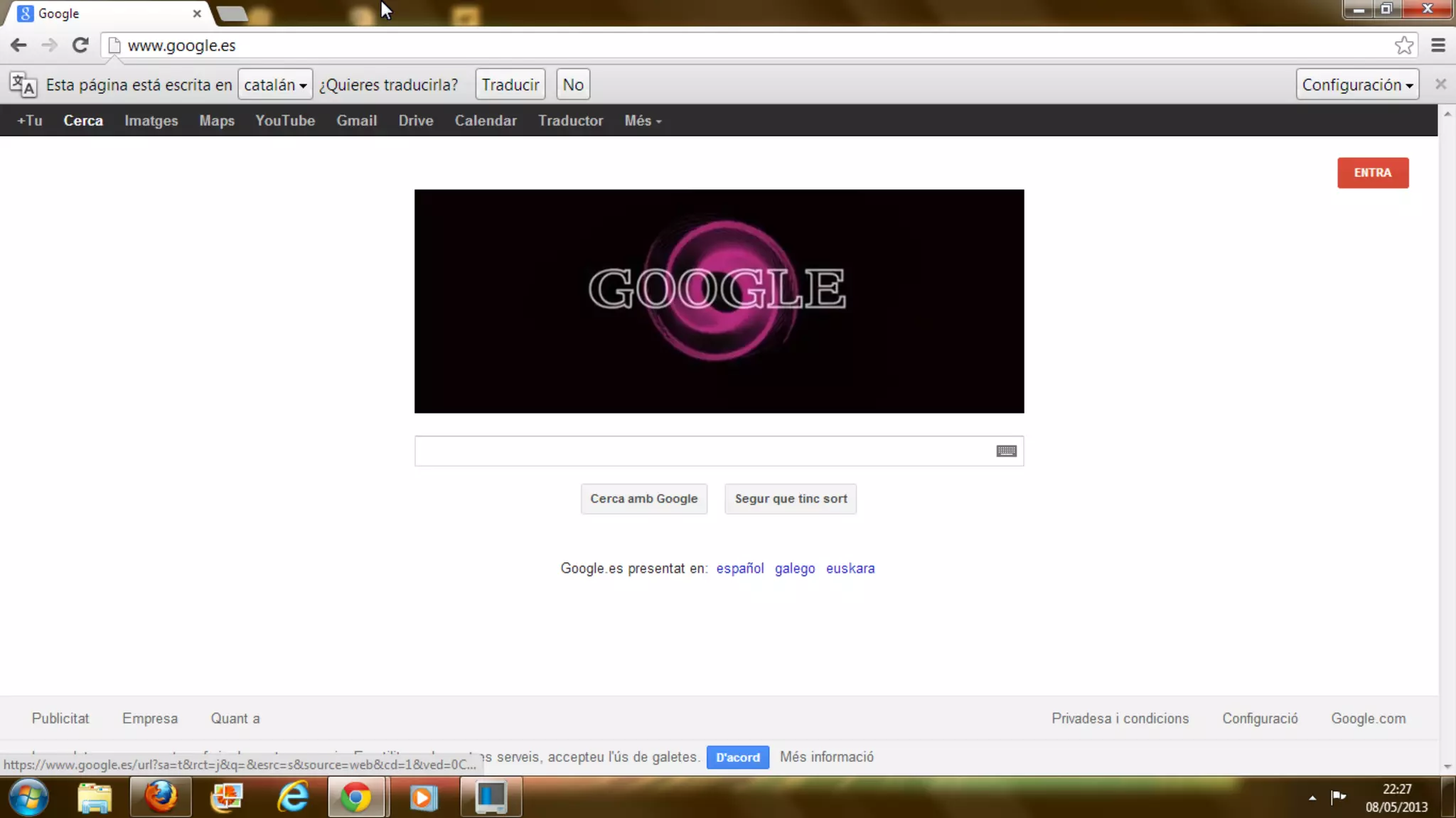Click the browser back arrow

[18, 45]
